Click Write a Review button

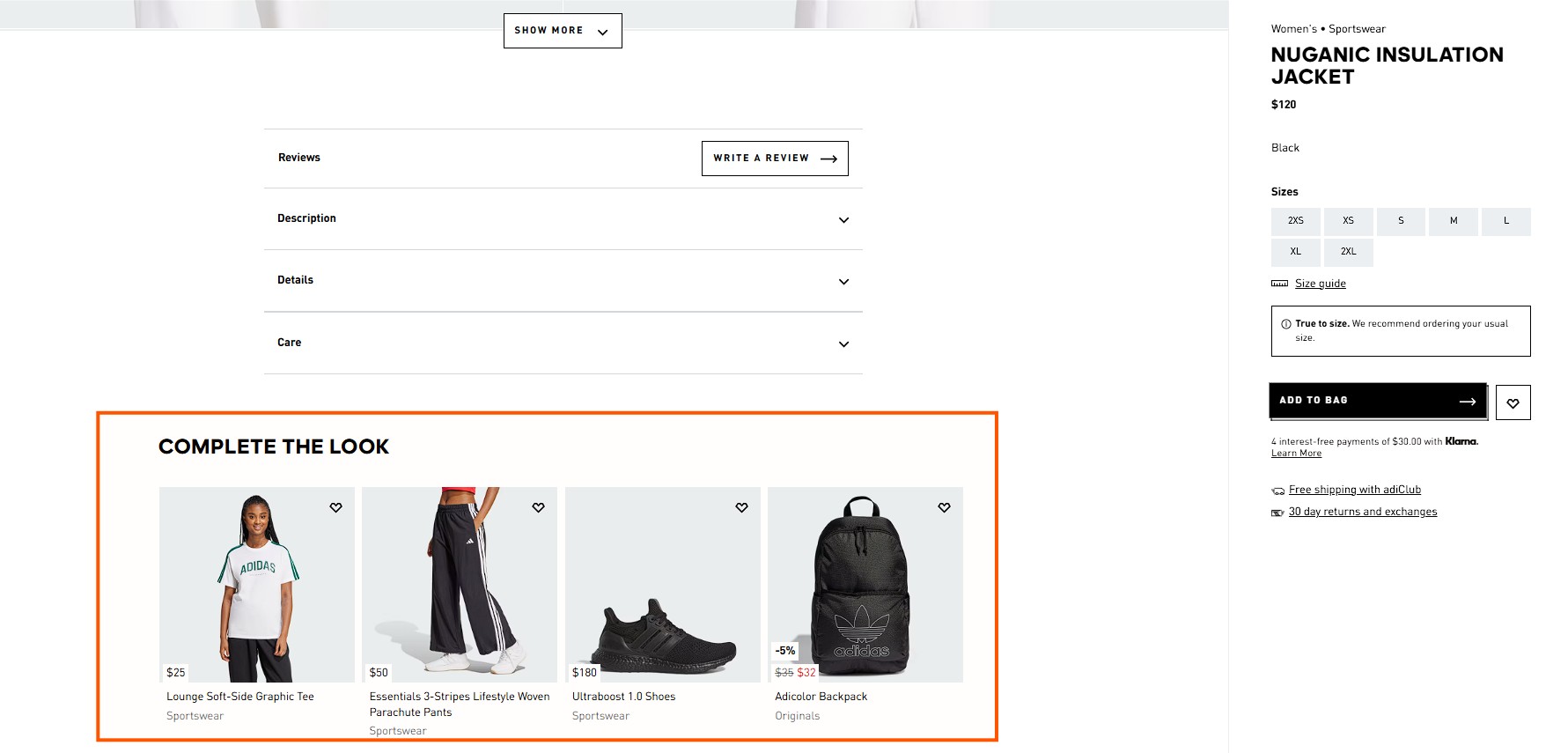(x=775, y=159)
